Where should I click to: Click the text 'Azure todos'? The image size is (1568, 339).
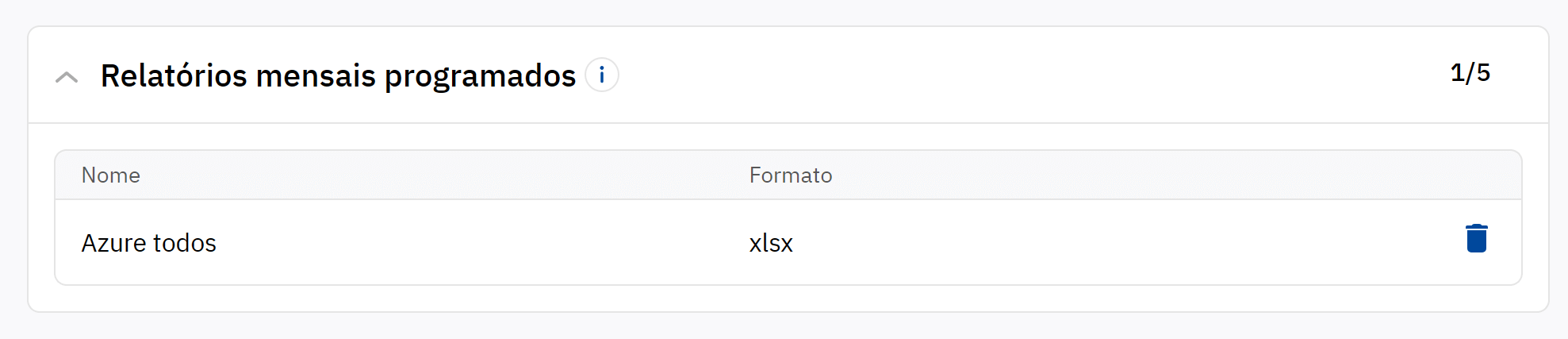[149, 243]
